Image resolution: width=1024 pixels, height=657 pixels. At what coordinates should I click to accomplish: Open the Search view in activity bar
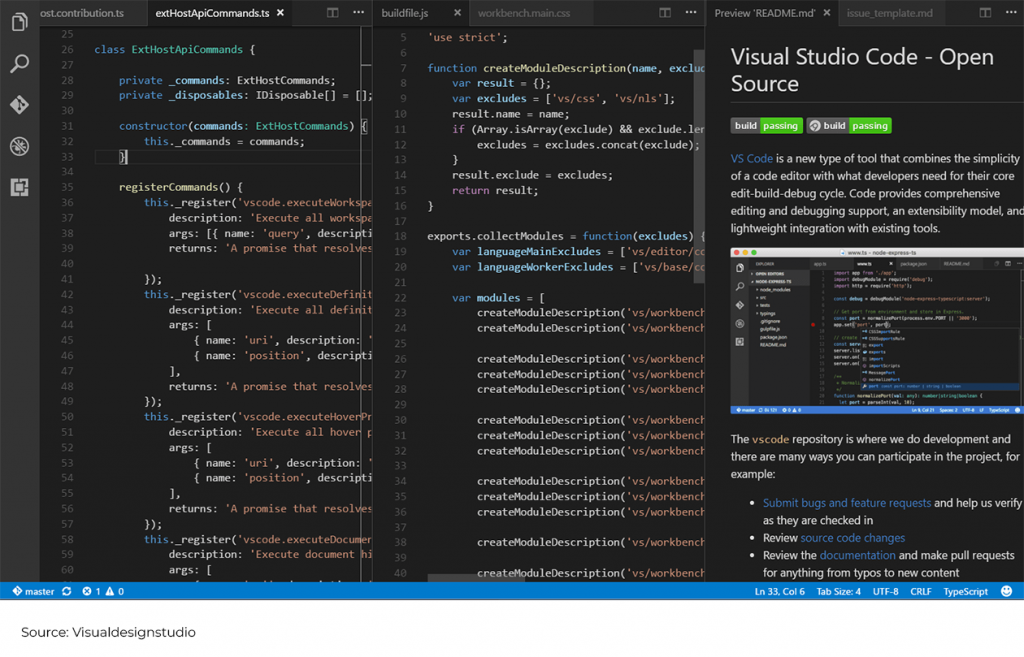19,64
